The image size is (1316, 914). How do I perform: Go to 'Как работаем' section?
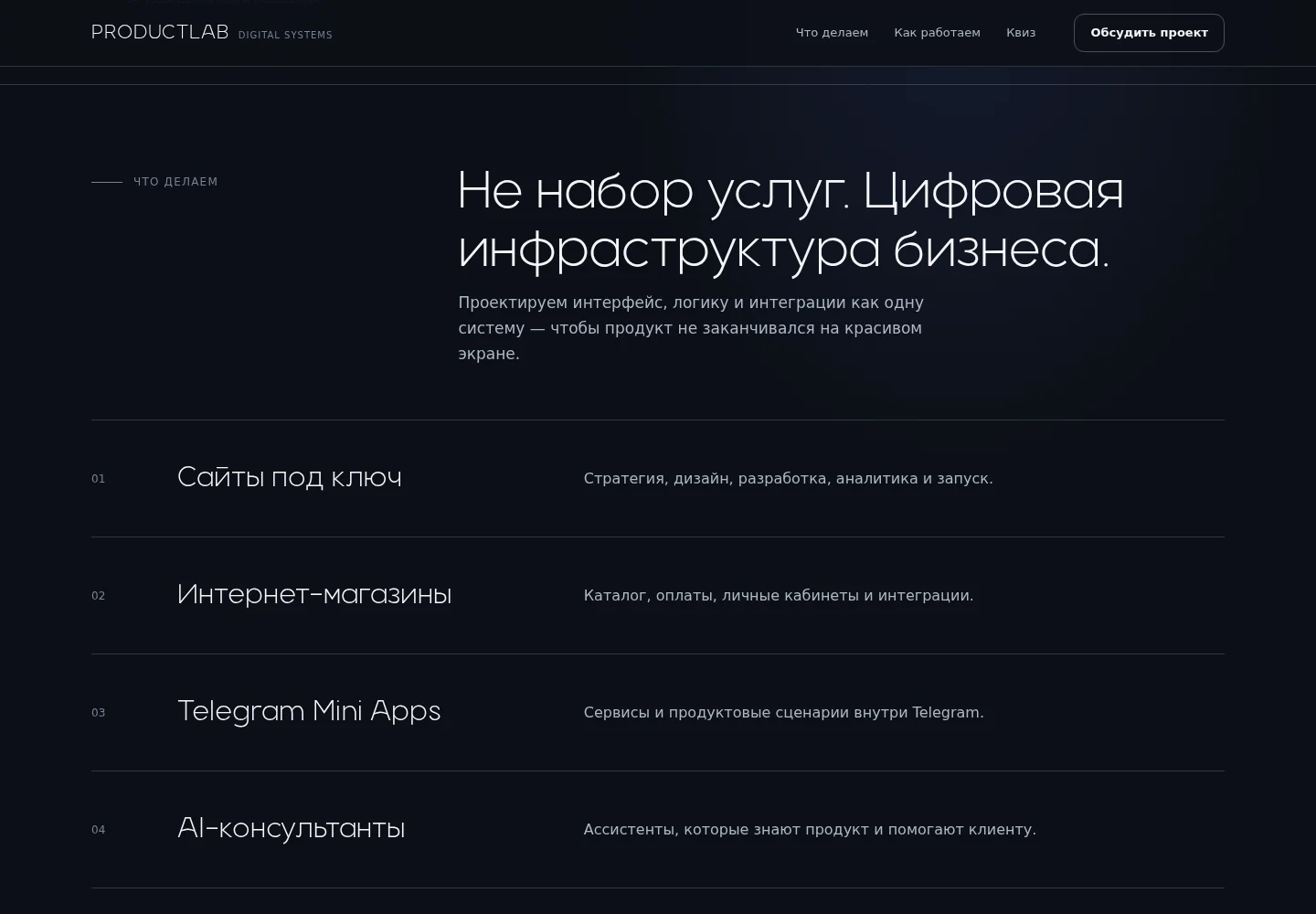[937, 33]
